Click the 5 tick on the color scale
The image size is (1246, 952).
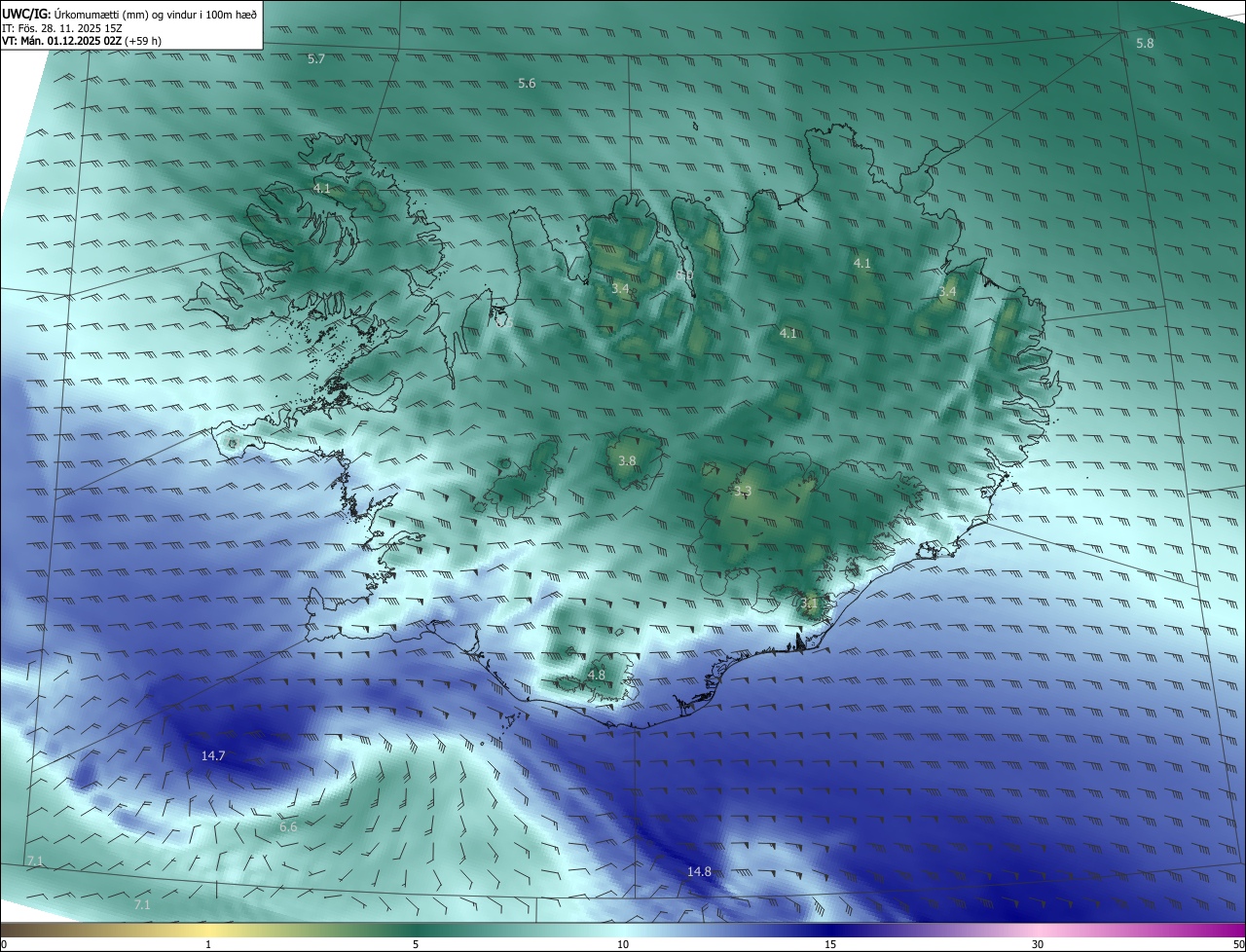416,944
